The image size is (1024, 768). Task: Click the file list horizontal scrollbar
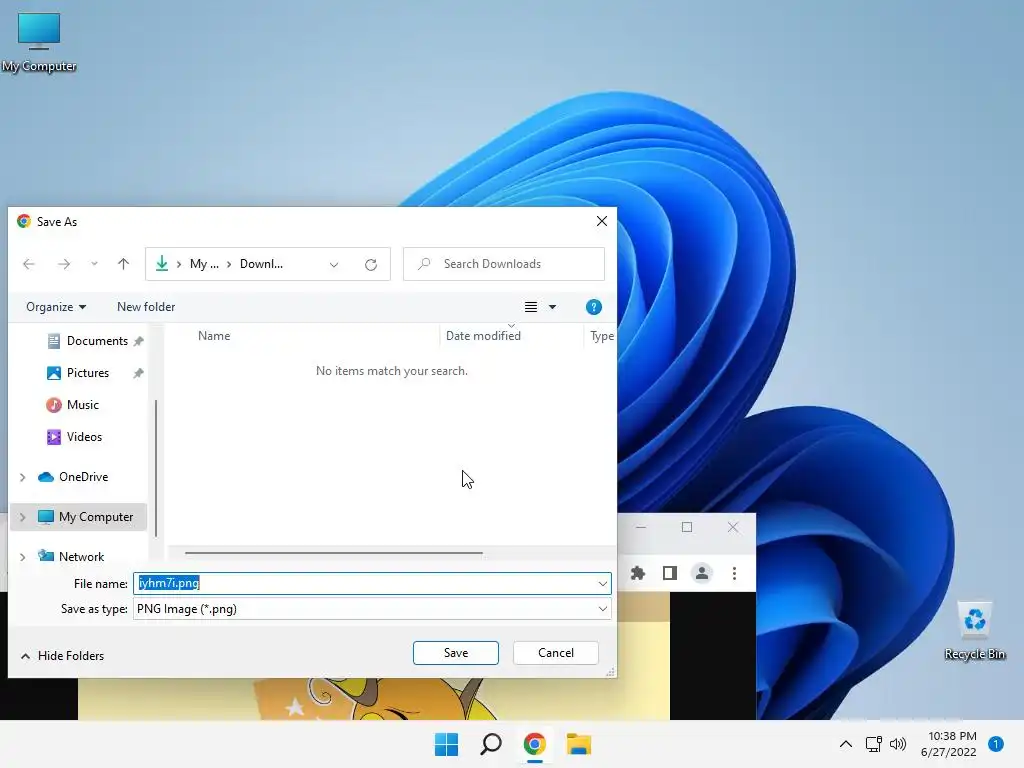(334, 553)
